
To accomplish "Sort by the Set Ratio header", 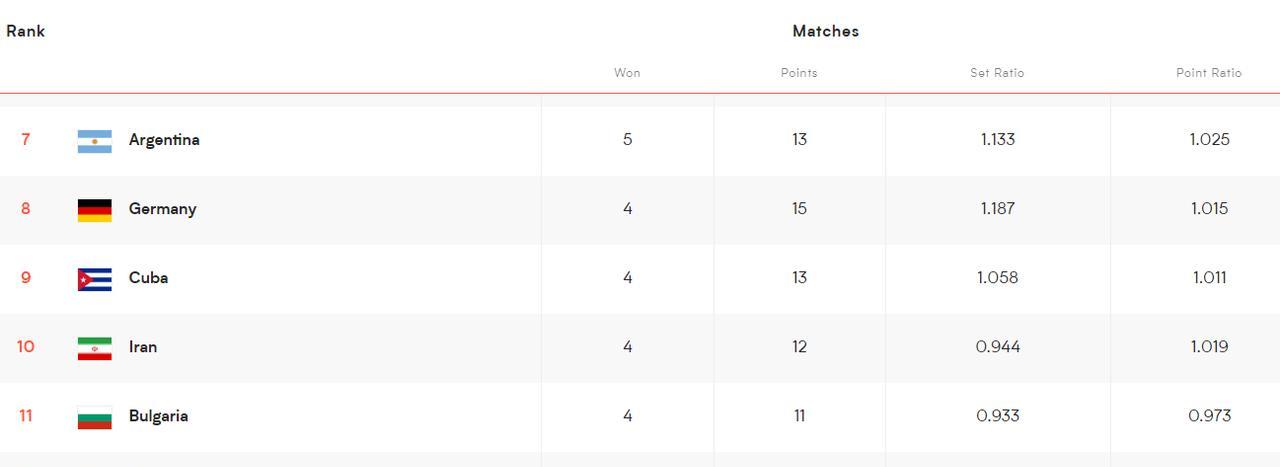I will pos(997,73).
